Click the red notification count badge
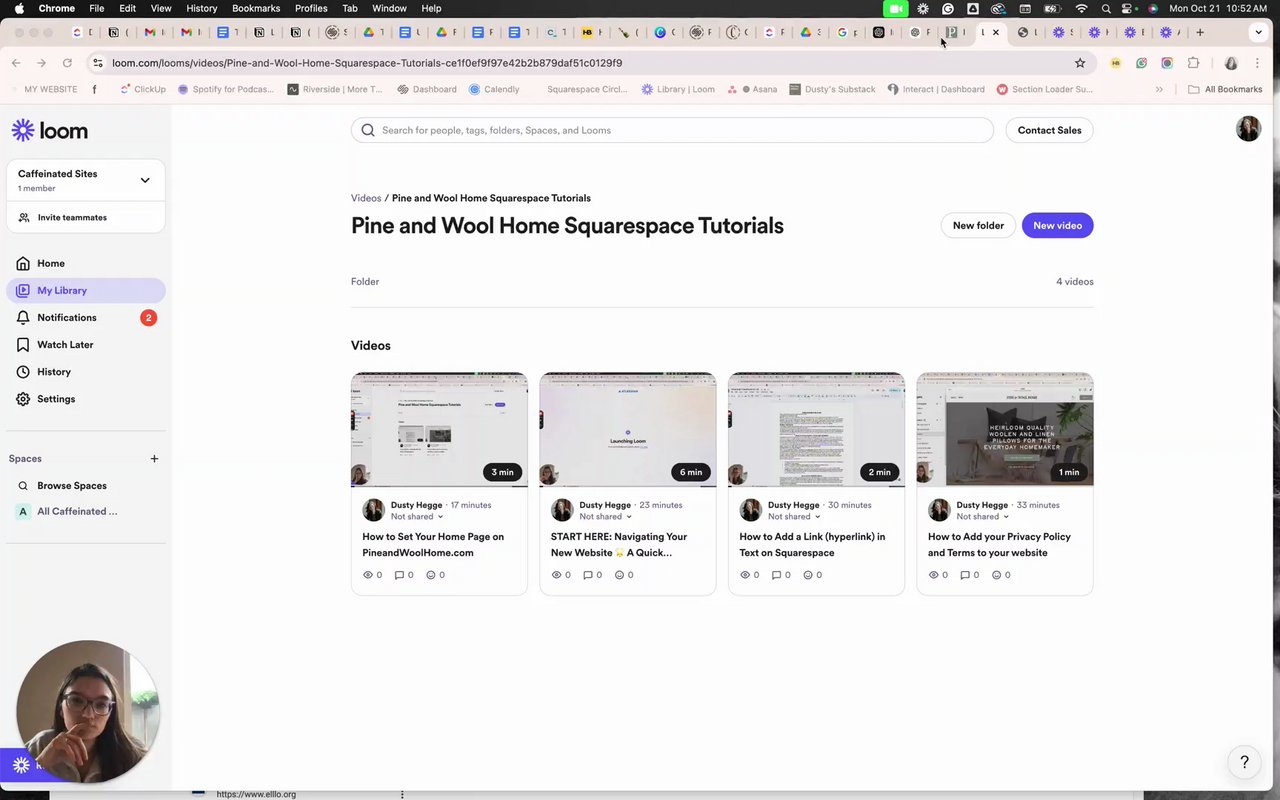Viewport: 1280px width, 800px height. pos(148,318)
